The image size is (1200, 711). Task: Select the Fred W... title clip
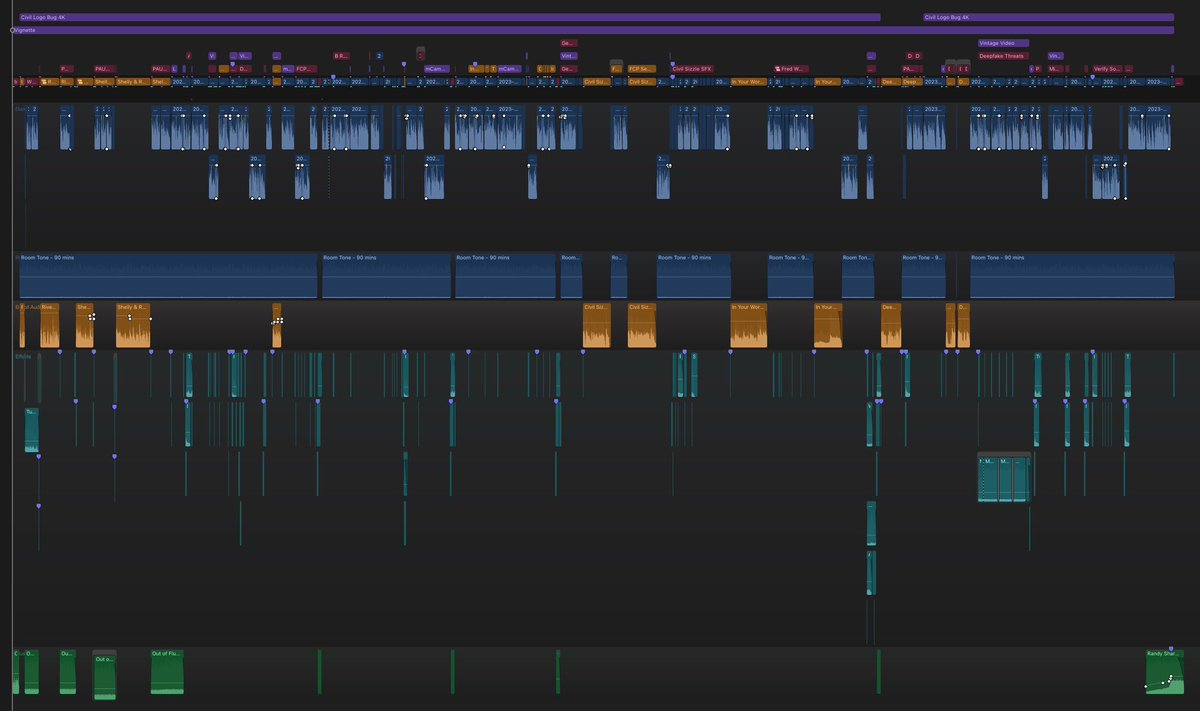pyautogui.click(x=790, y=68)
